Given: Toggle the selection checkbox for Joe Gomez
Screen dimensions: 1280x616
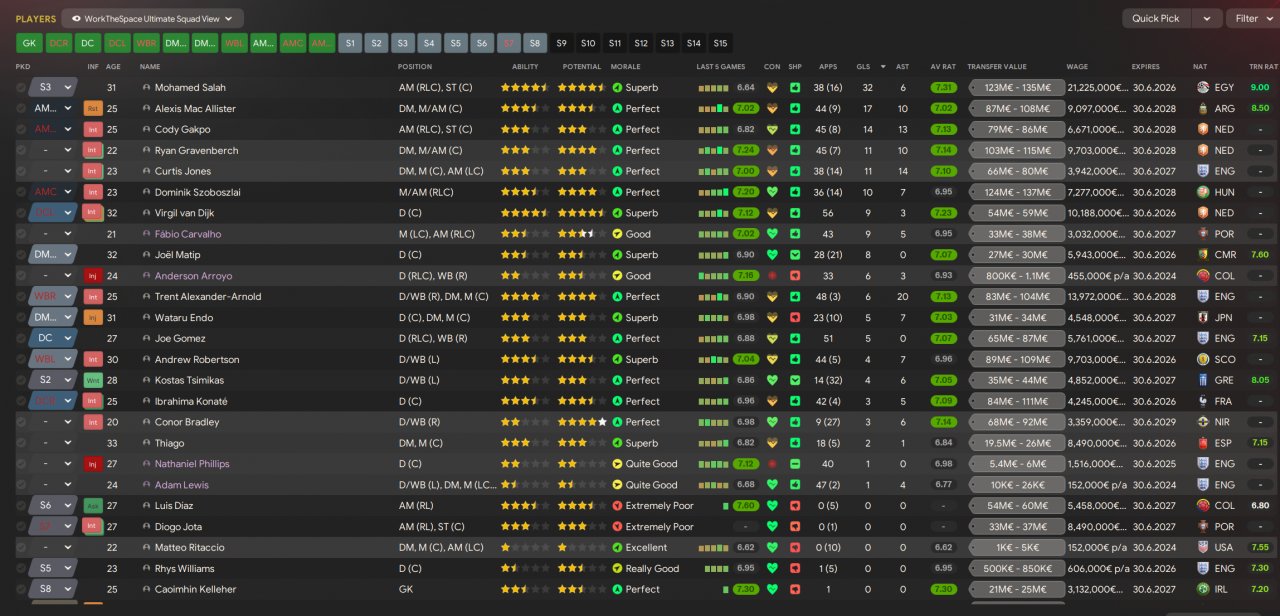Looking at the screenshot, I should [21, 338].
